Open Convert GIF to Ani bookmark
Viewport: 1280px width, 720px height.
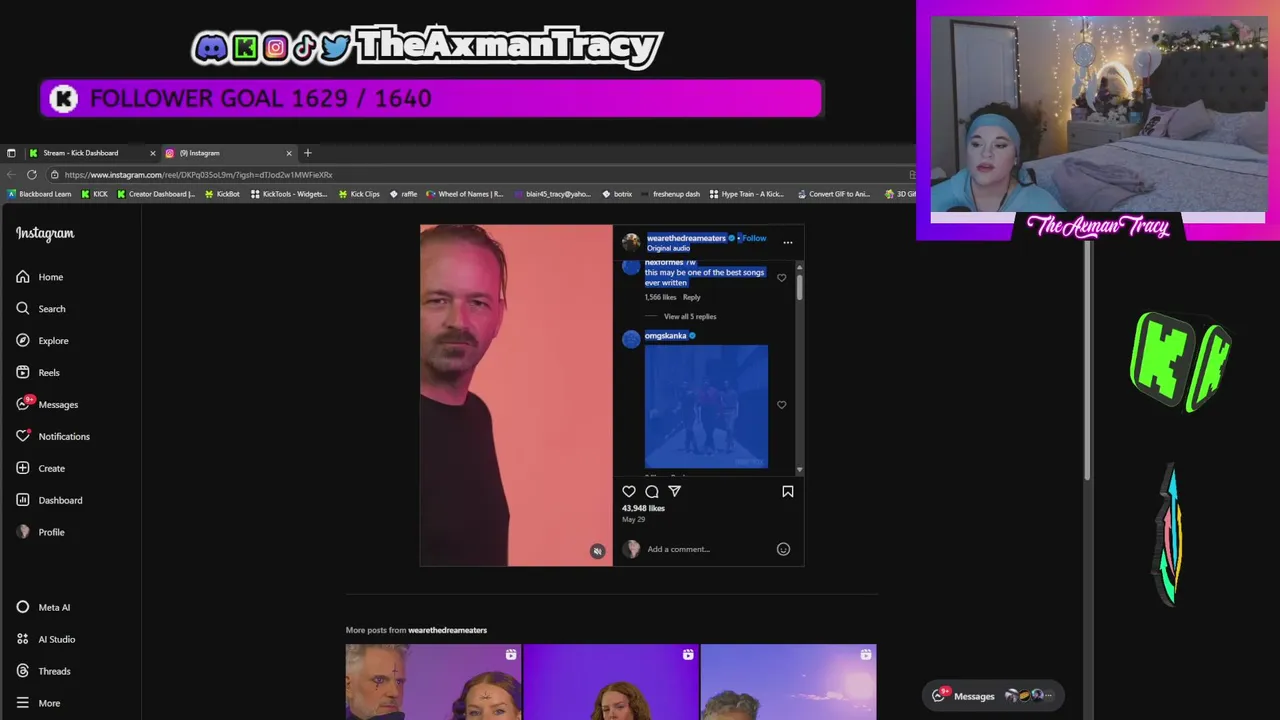click(833, 194)
